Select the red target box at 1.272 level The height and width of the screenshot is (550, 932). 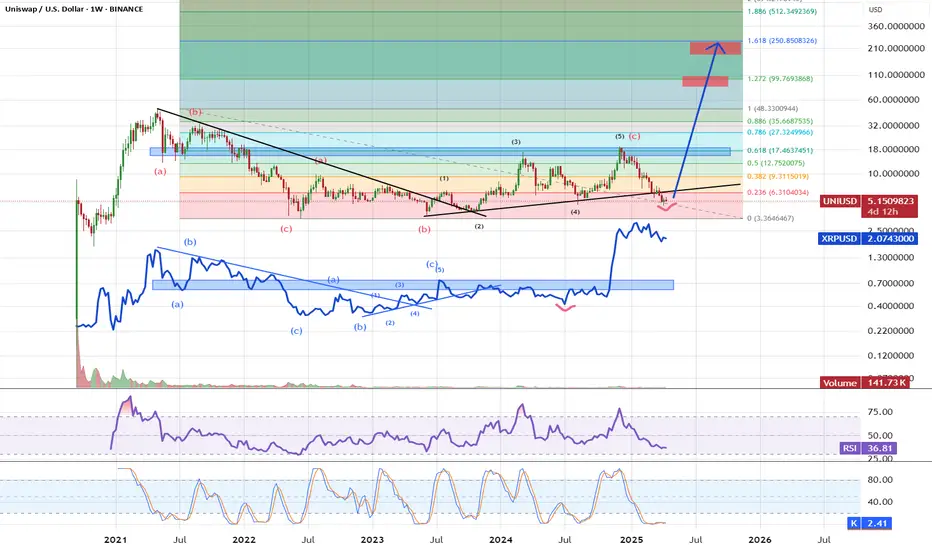click(705, 81)
